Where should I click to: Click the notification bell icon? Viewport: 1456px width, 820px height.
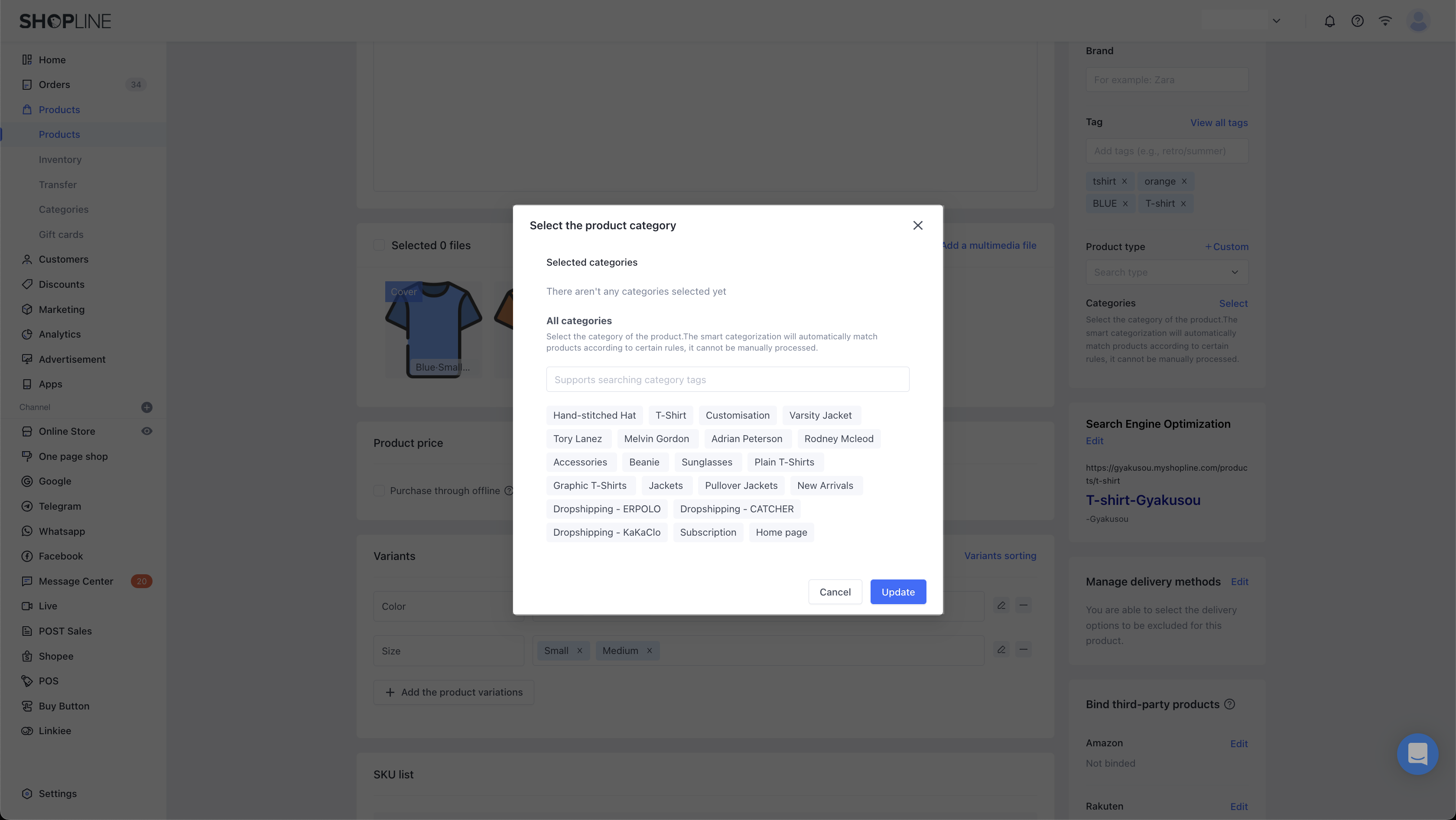[1329, 22]
